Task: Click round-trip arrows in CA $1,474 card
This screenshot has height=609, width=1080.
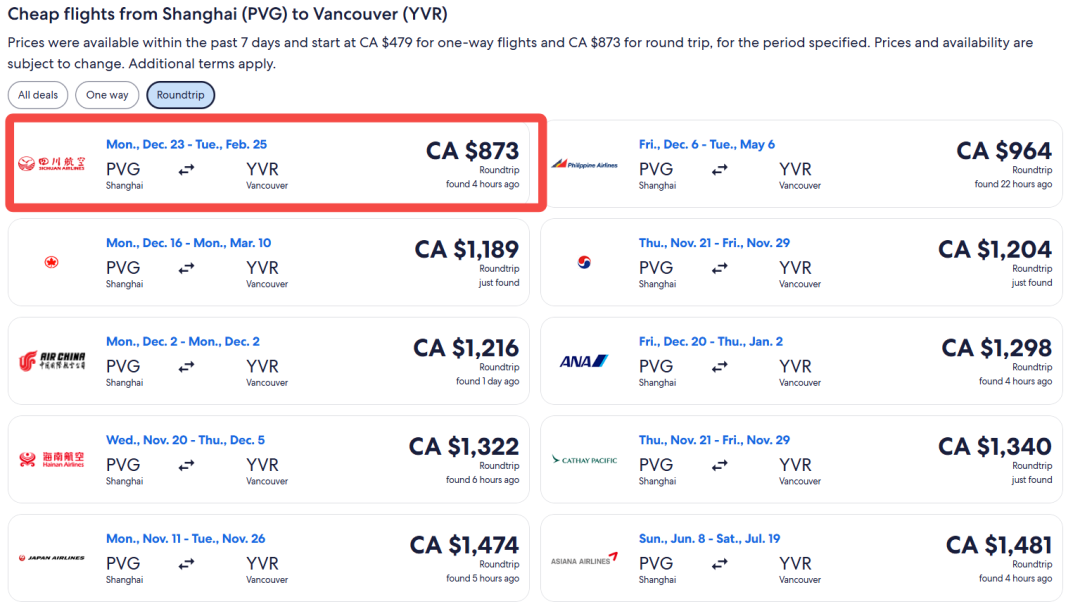Action: [x=186, y=564]
